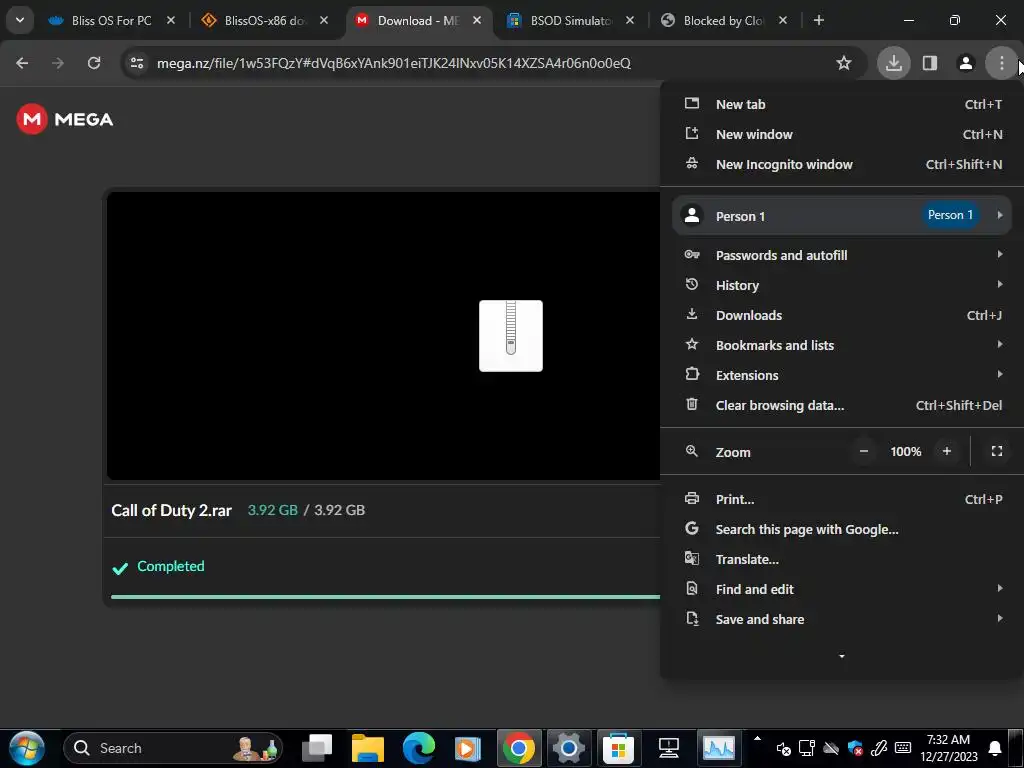Image resolution: width=1024 pixels, height=768 pixels.
Task: Open the Chrome downloads toolbar icon
Action: pyautogui.click(x=893, y=63)
